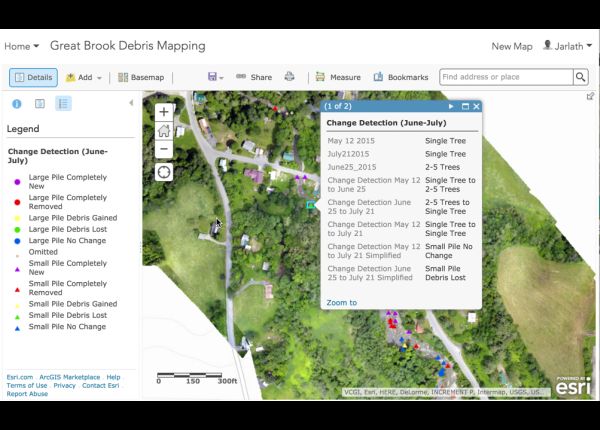The height and width of the screenshot is (430, 600).
Task: Open Bookmarks
Action: pyautogui.click(x=401, y=77)
